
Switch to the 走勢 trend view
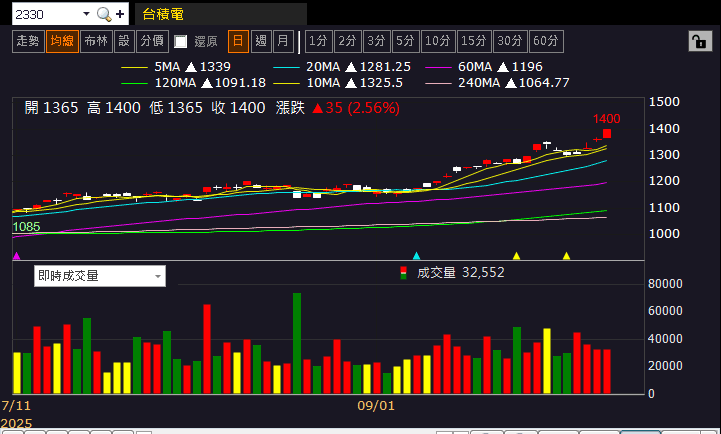pos(28,41)
